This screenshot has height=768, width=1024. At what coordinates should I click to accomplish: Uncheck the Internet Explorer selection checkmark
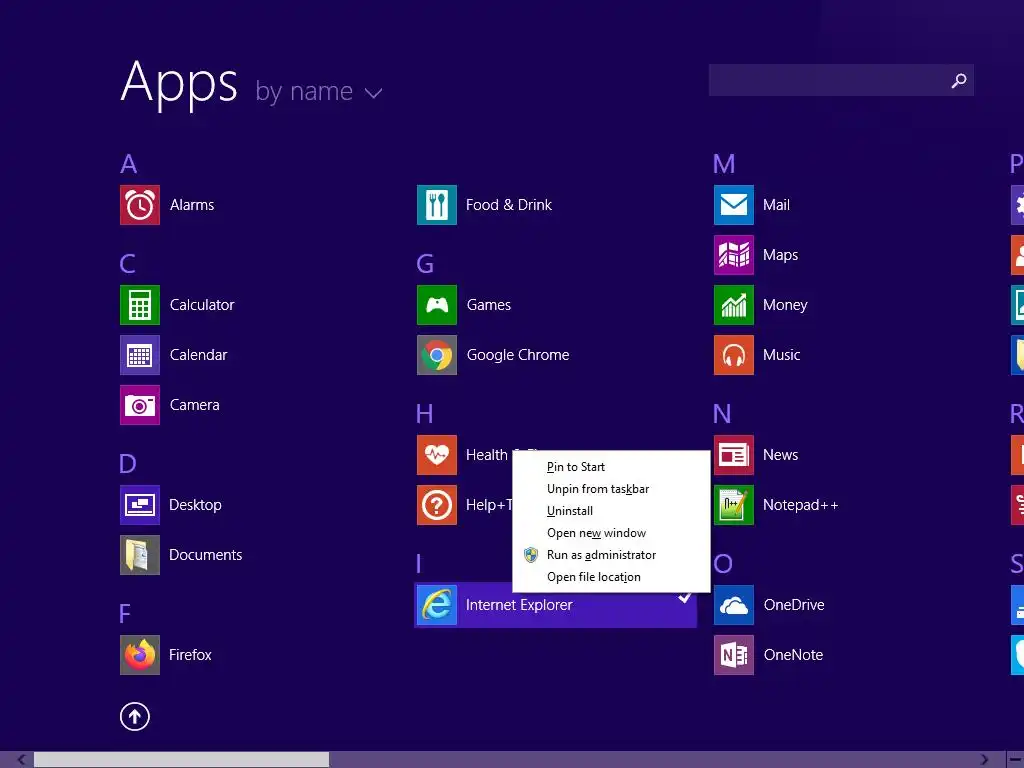click(x=684, y=597)
